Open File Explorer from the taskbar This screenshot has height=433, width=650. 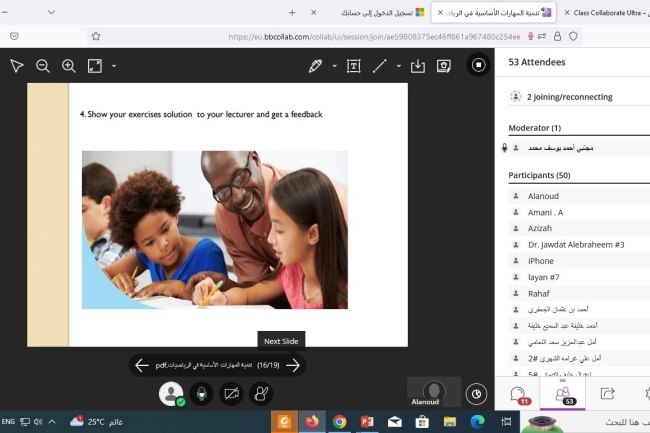click(x=450, y=422)
